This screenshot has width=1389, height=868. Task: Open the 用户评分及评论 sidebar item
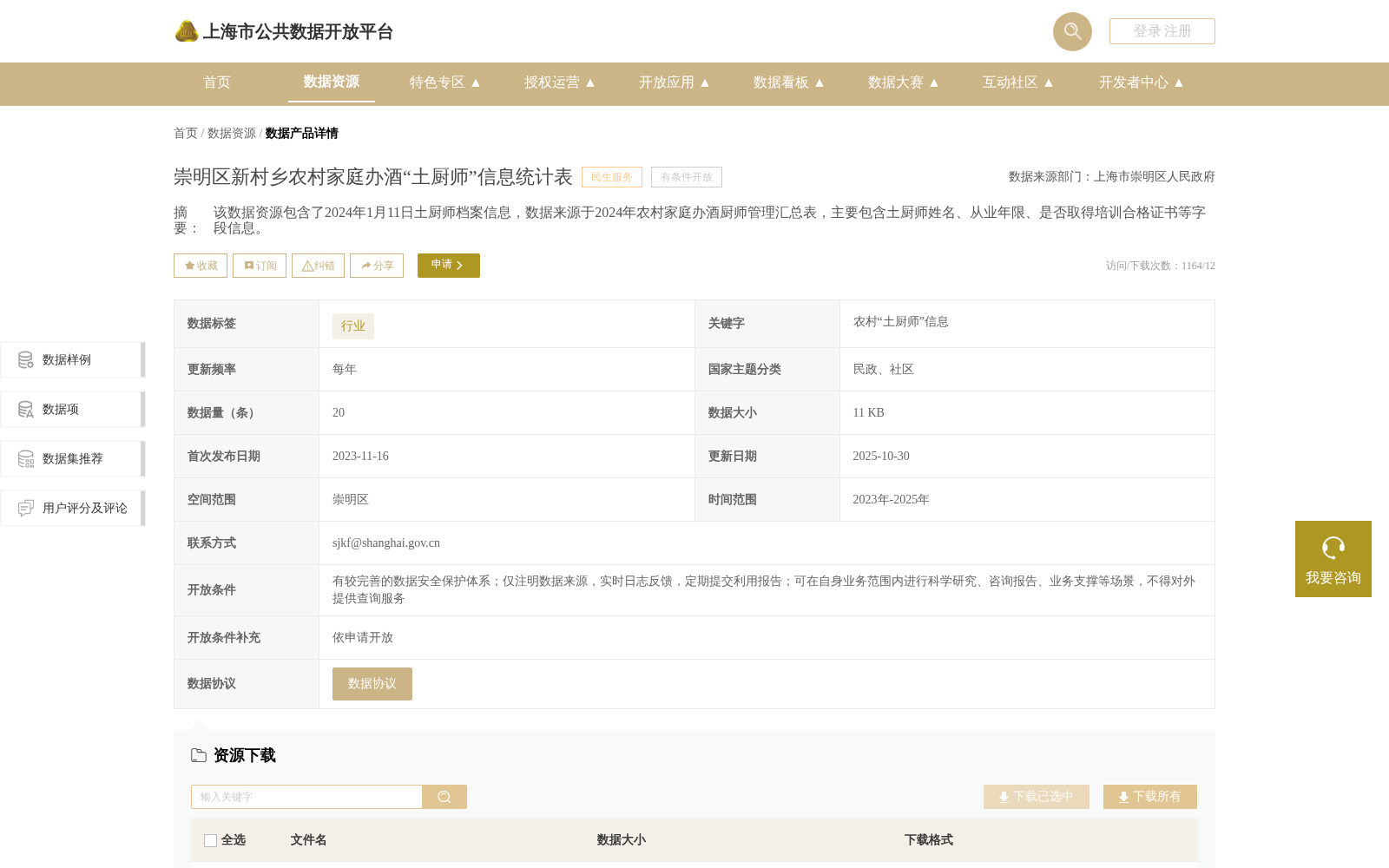[72, 508]
